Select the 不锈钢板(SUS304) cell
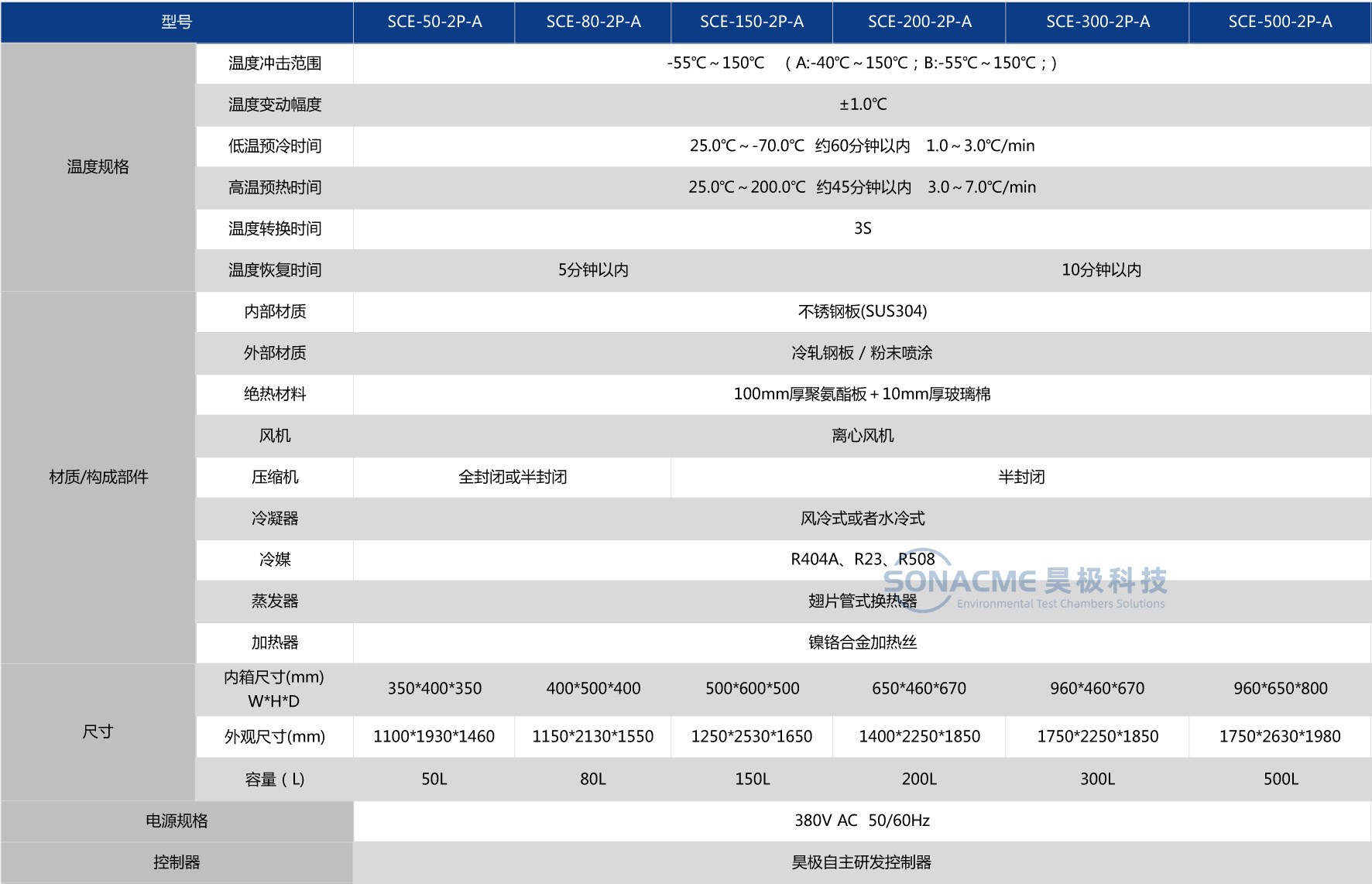Screen dimensions: 1372x884 coord(862,311)
